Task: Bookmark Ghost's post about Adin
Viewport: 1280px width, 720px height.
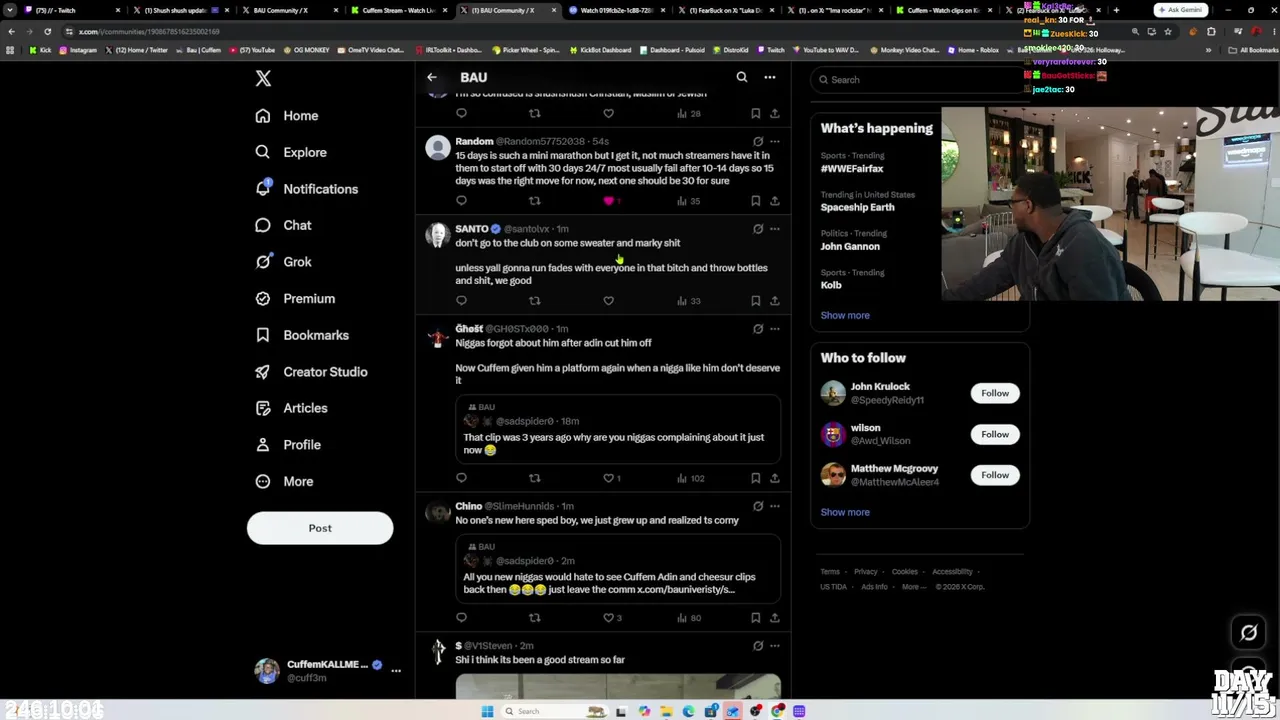Action: [x=755, y=478]
